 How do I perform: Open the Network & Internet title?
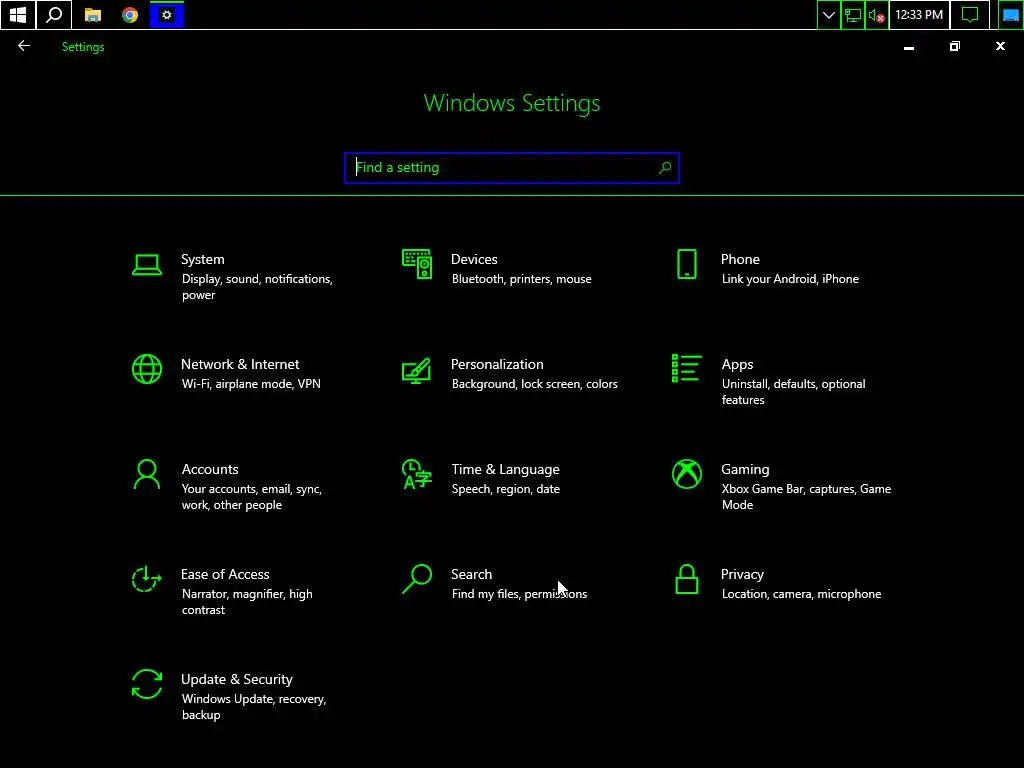240,364
